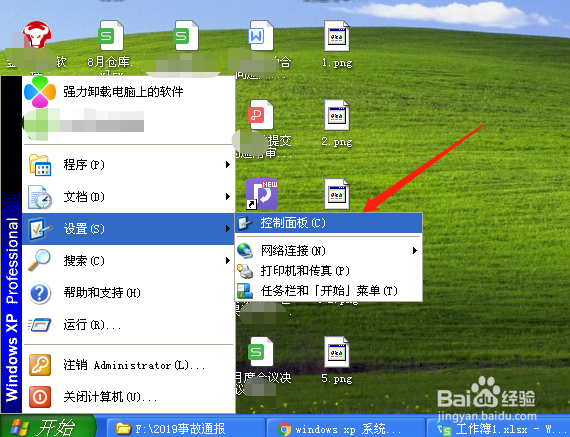Click the red 关闭计算机 power icon
Screen dimensions: 570x437
[x=40, y=396]
